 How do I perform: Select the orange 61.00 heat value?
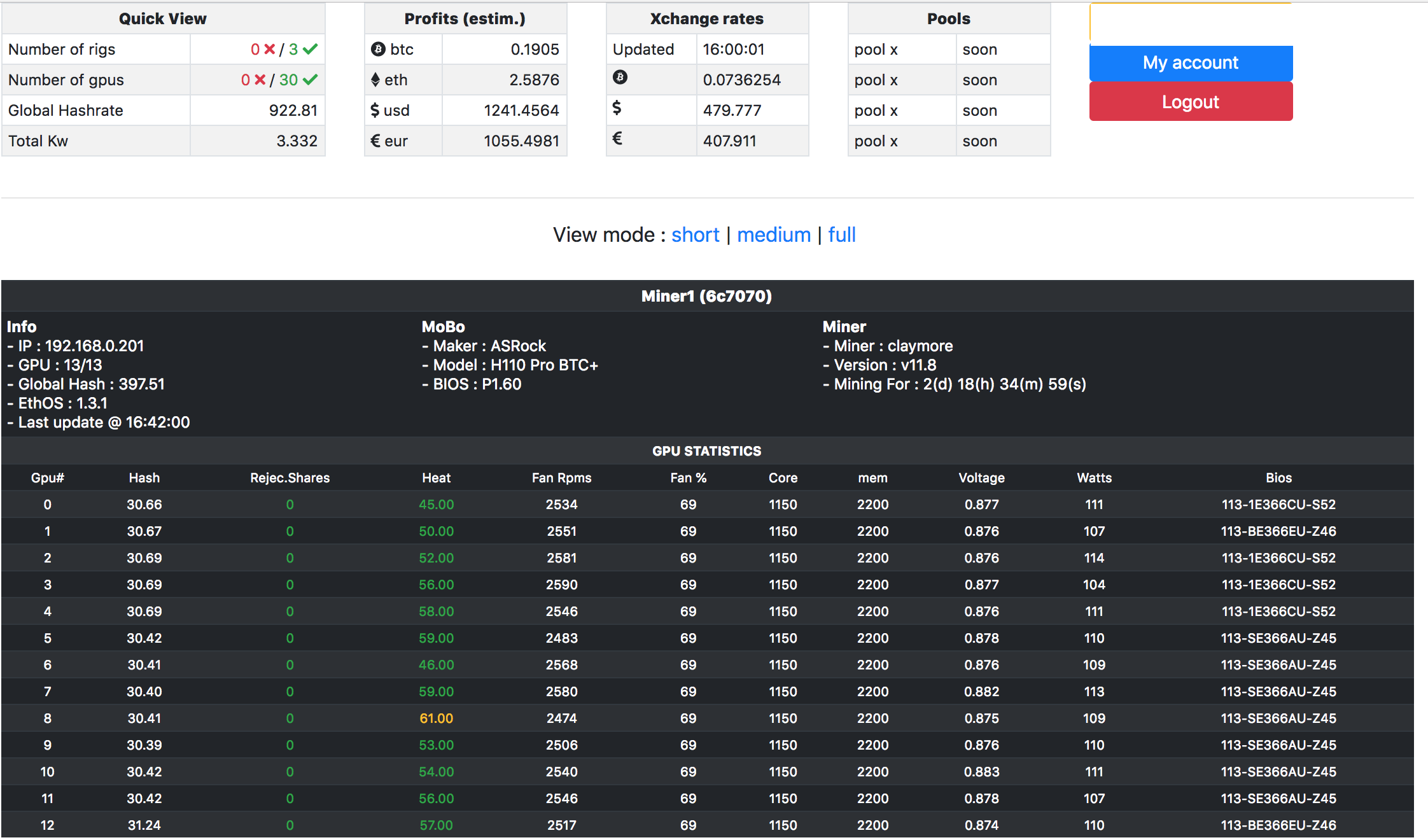436,718
